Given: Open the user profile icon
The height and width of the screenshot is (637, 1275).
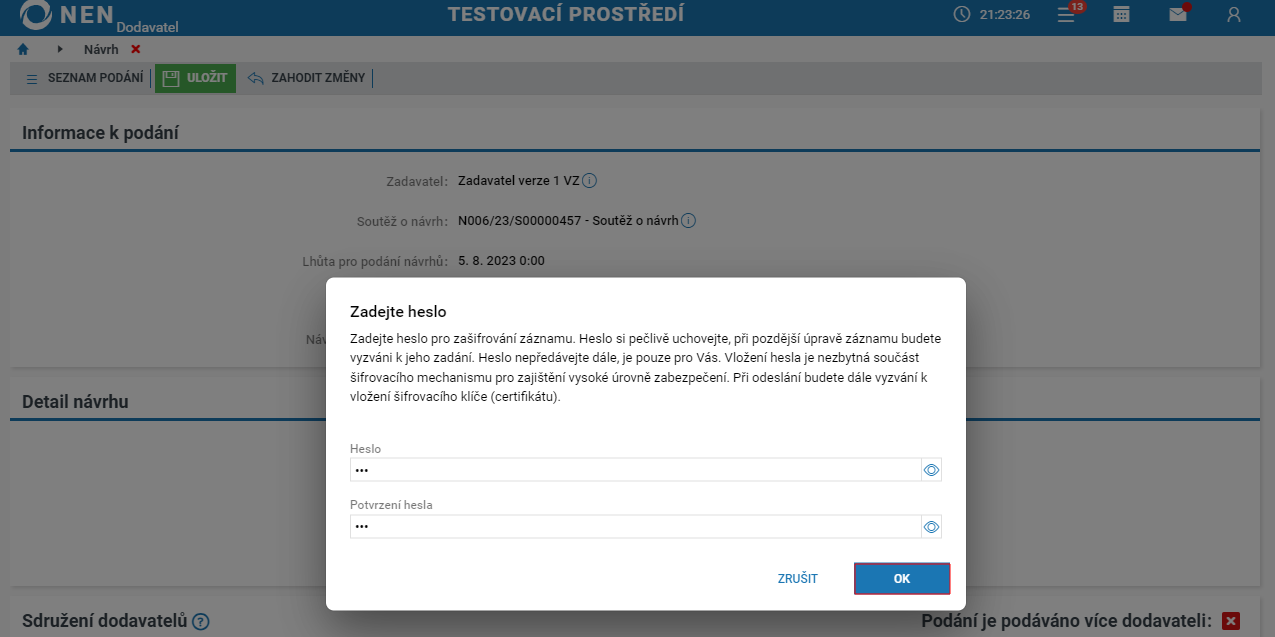Looking at the screenshot, I should (1234, 15).
